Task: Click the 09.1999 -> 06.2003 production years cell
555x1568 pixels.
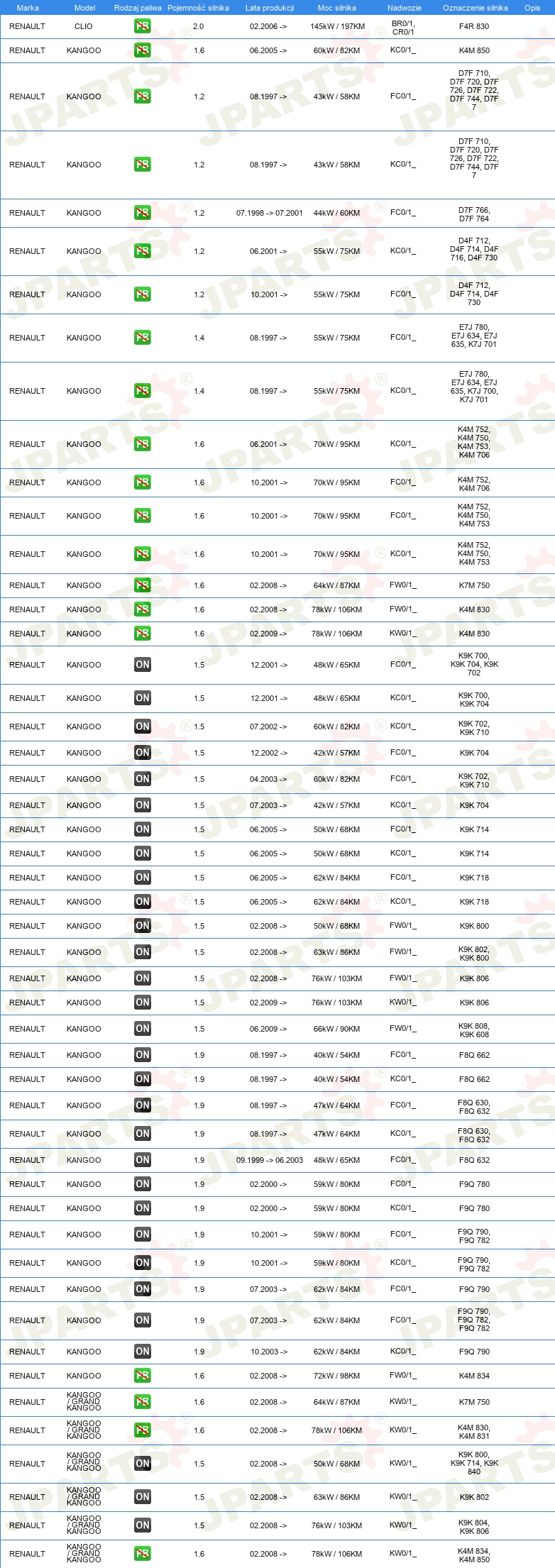Action: click(270, 1160)
